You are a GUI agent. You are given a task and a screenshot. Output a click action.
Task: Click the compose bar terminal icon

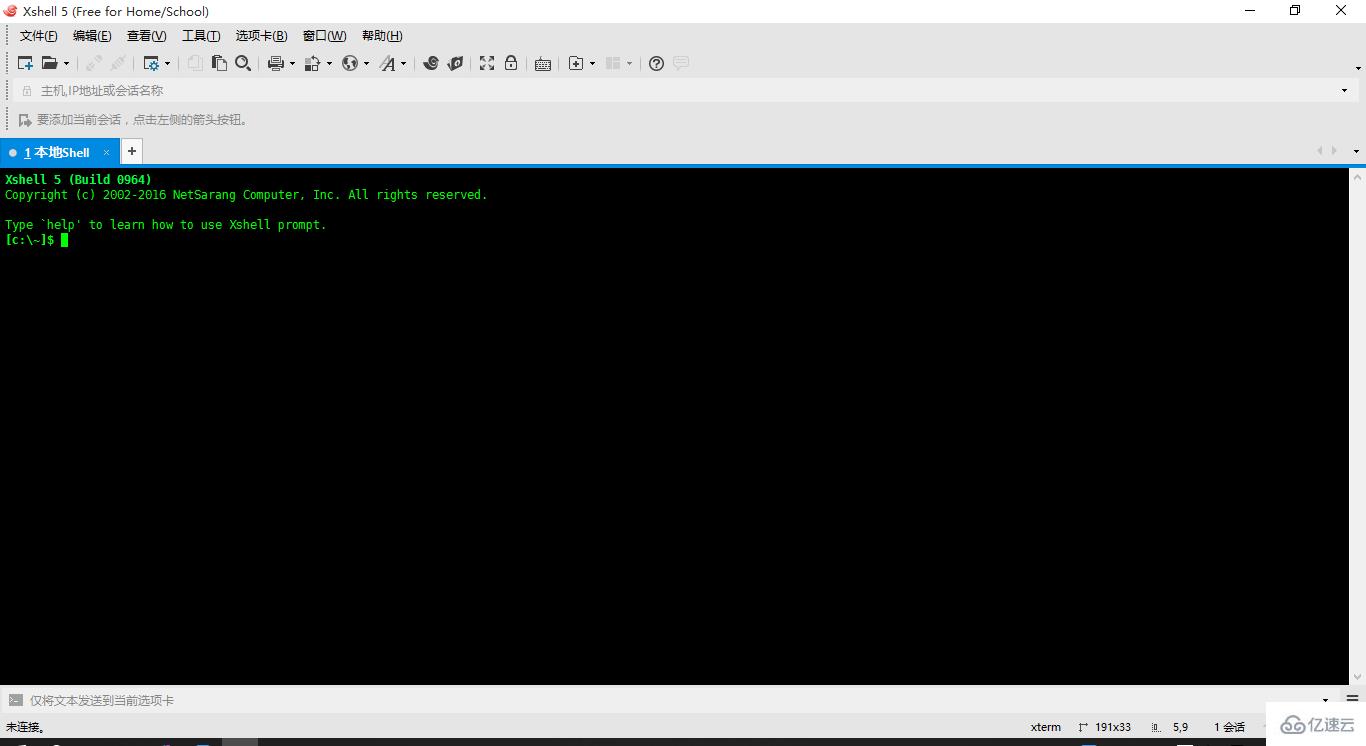click(15, 701)
